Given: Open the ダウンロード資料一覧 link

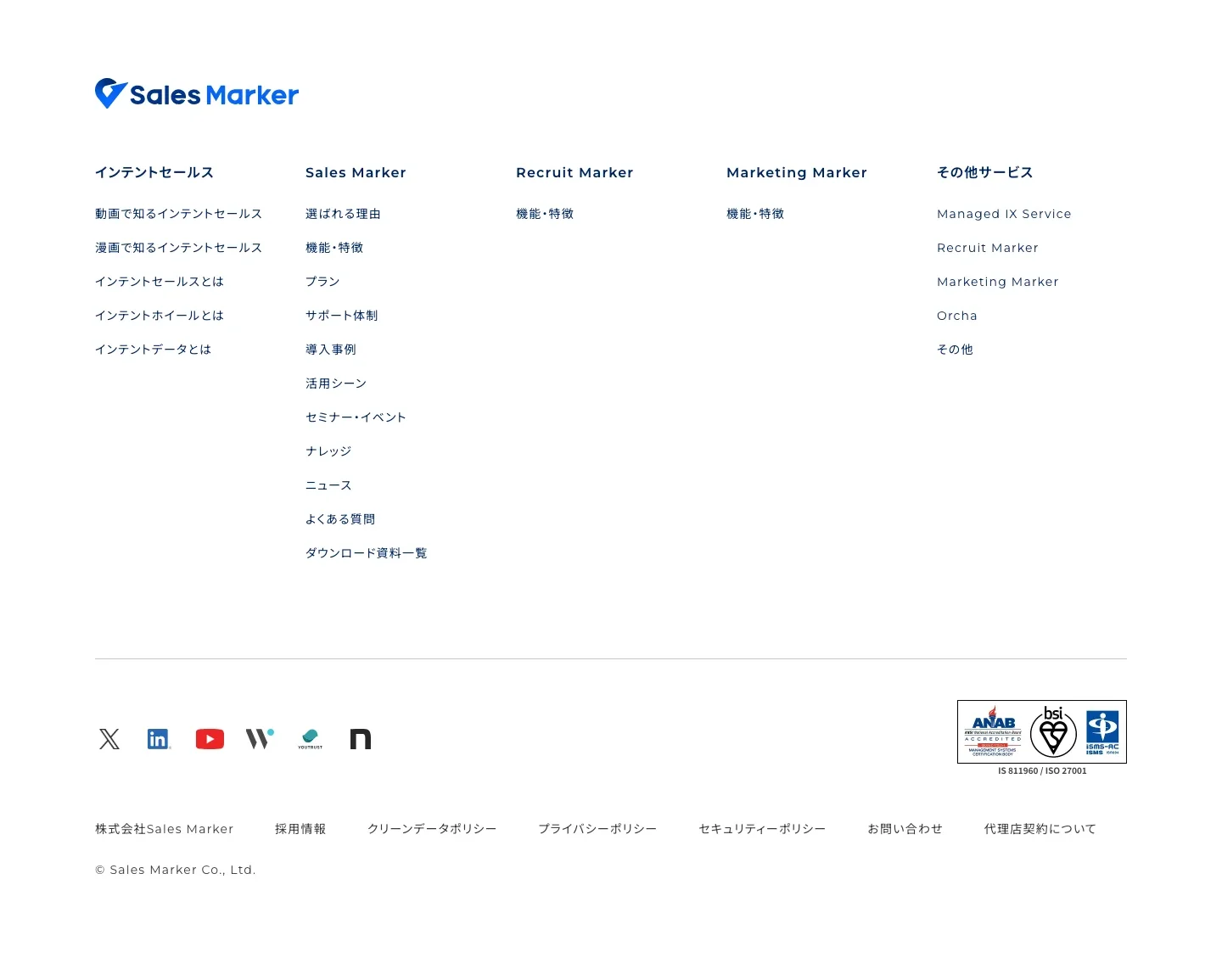Looking at the screenshot, I should [x=367, y=553].
